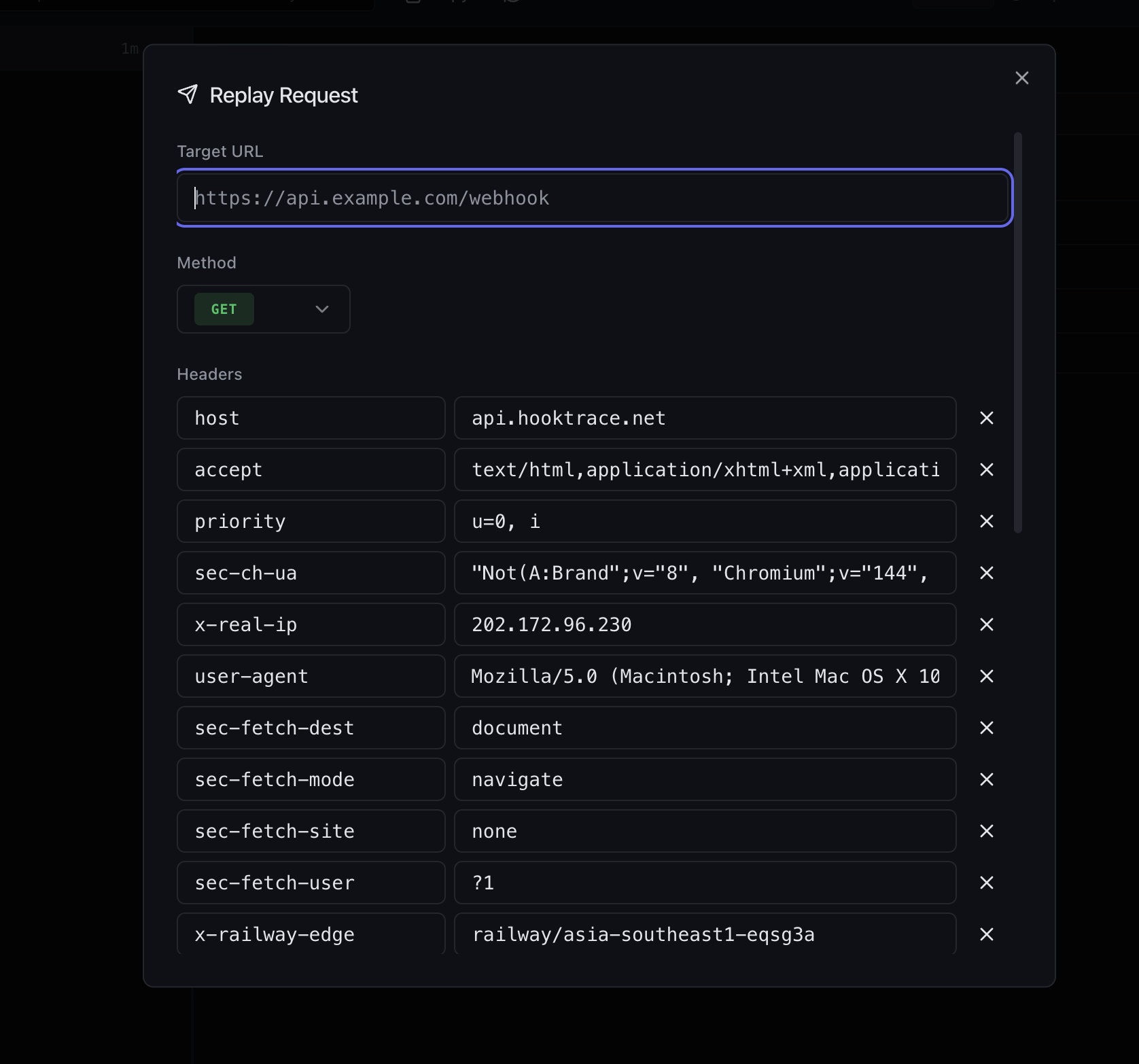Click the GET method label

click(223, 309)
